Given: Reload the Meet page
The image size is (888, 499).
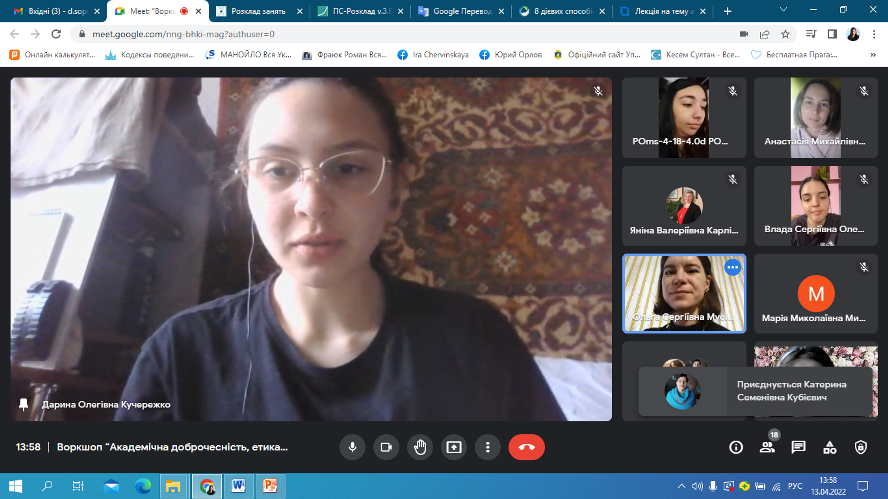Looking at the screenshot, I should coord(56,34).
